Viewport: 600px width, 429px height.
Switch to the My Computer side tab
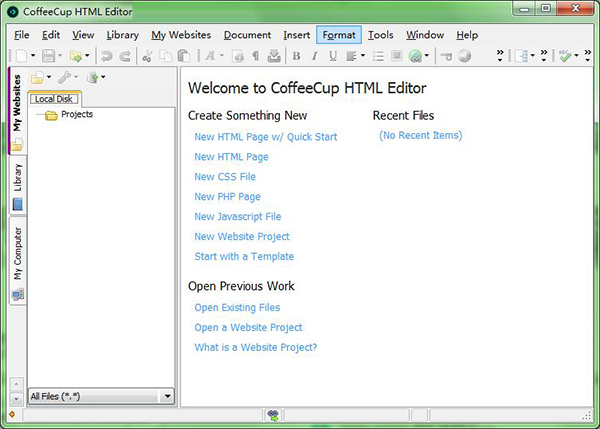18,254
